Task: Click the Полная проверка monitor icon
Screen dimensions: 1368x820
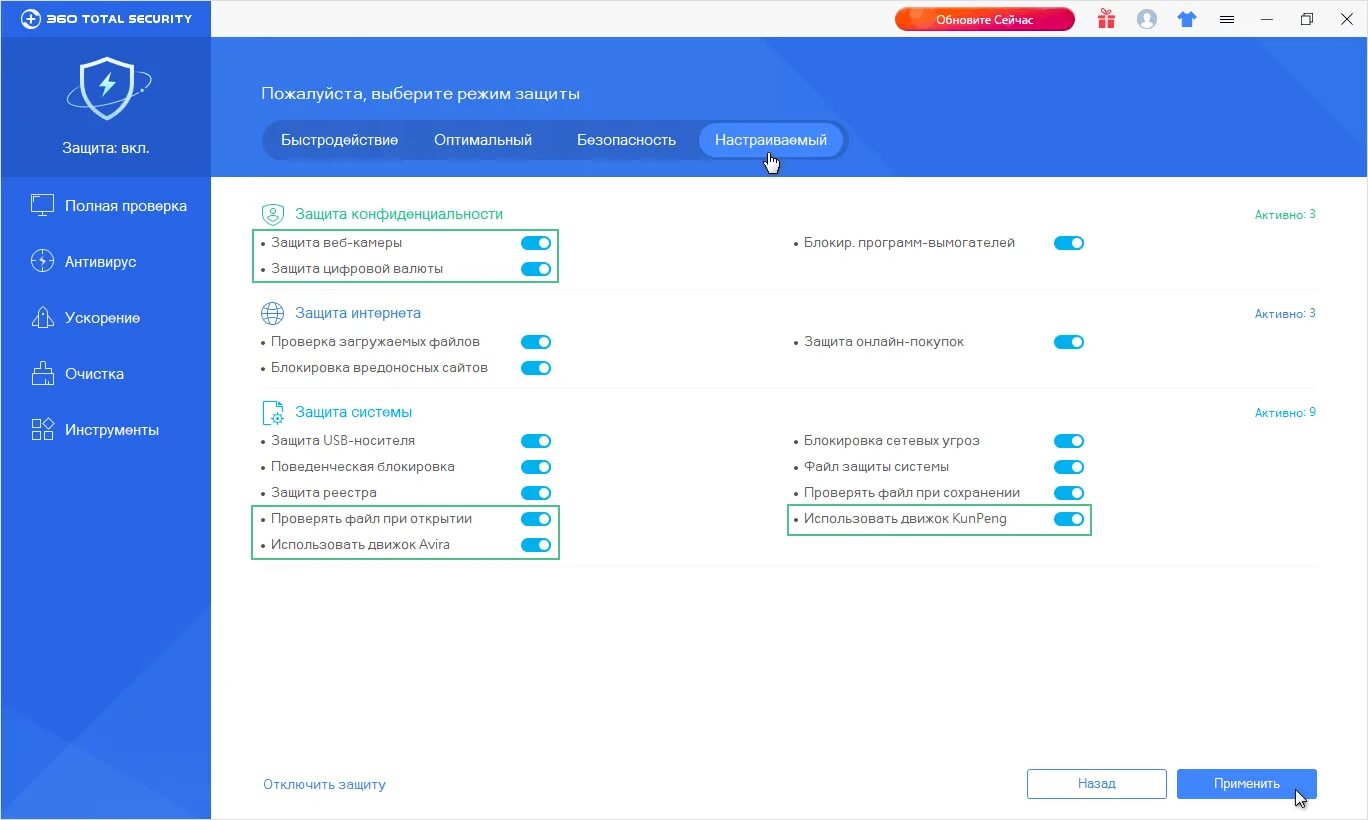Action: pyautogui.click(x=43, y=206)
